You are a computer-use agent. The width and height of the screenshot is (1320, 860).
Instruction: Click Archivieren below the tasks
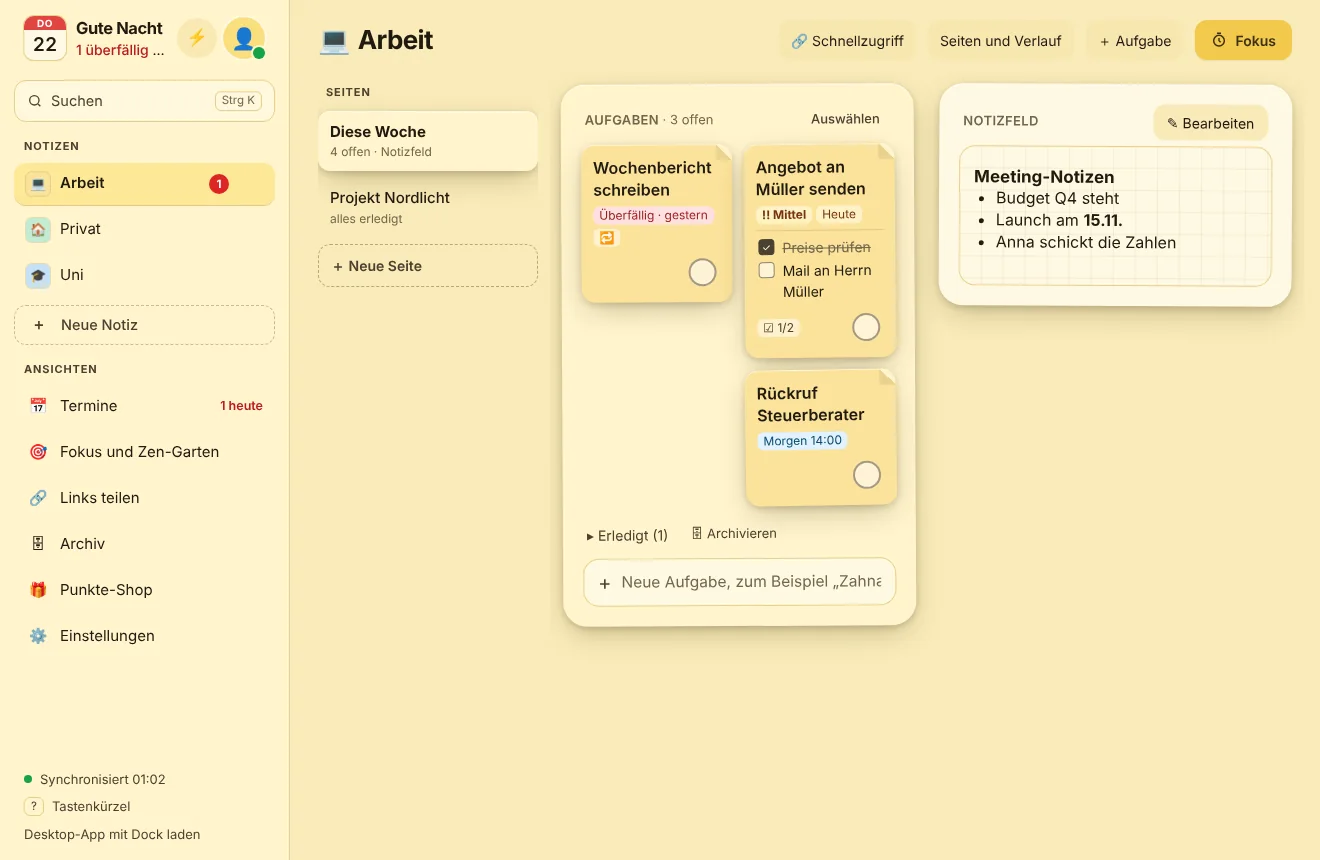(x=734, y=534)
